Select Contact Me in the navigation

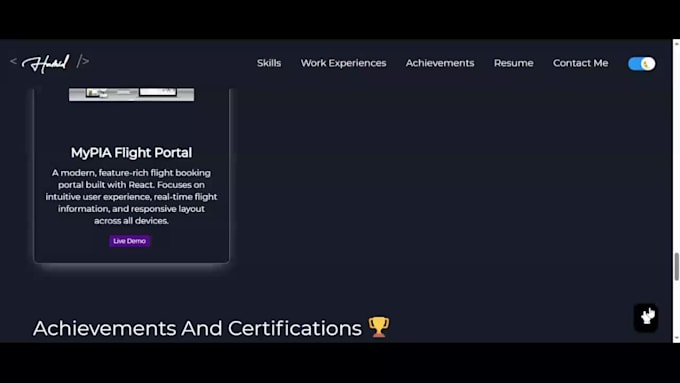point(580,63)
